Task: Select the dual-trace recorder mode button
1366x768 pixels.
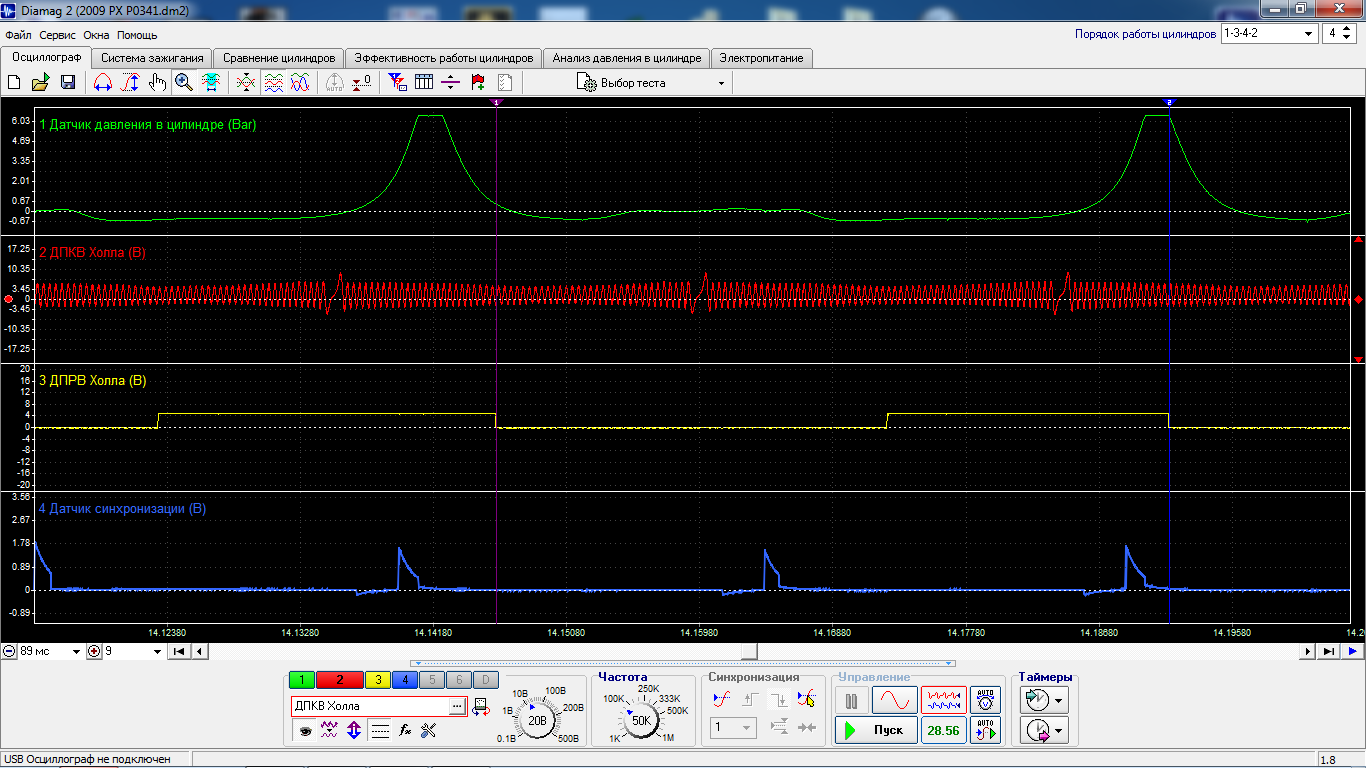Action: click(x=944, y=700)
